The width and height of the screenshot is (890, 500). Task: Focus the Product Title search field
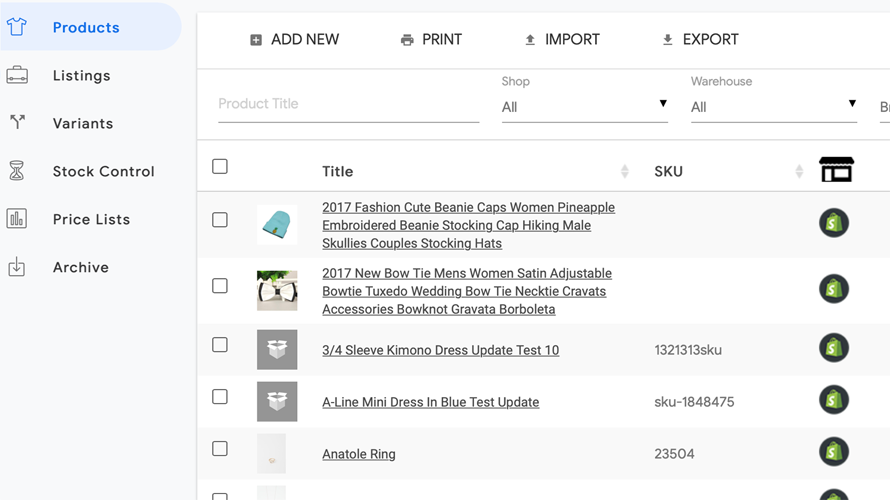pyautogui.click(x=348, y=104)
